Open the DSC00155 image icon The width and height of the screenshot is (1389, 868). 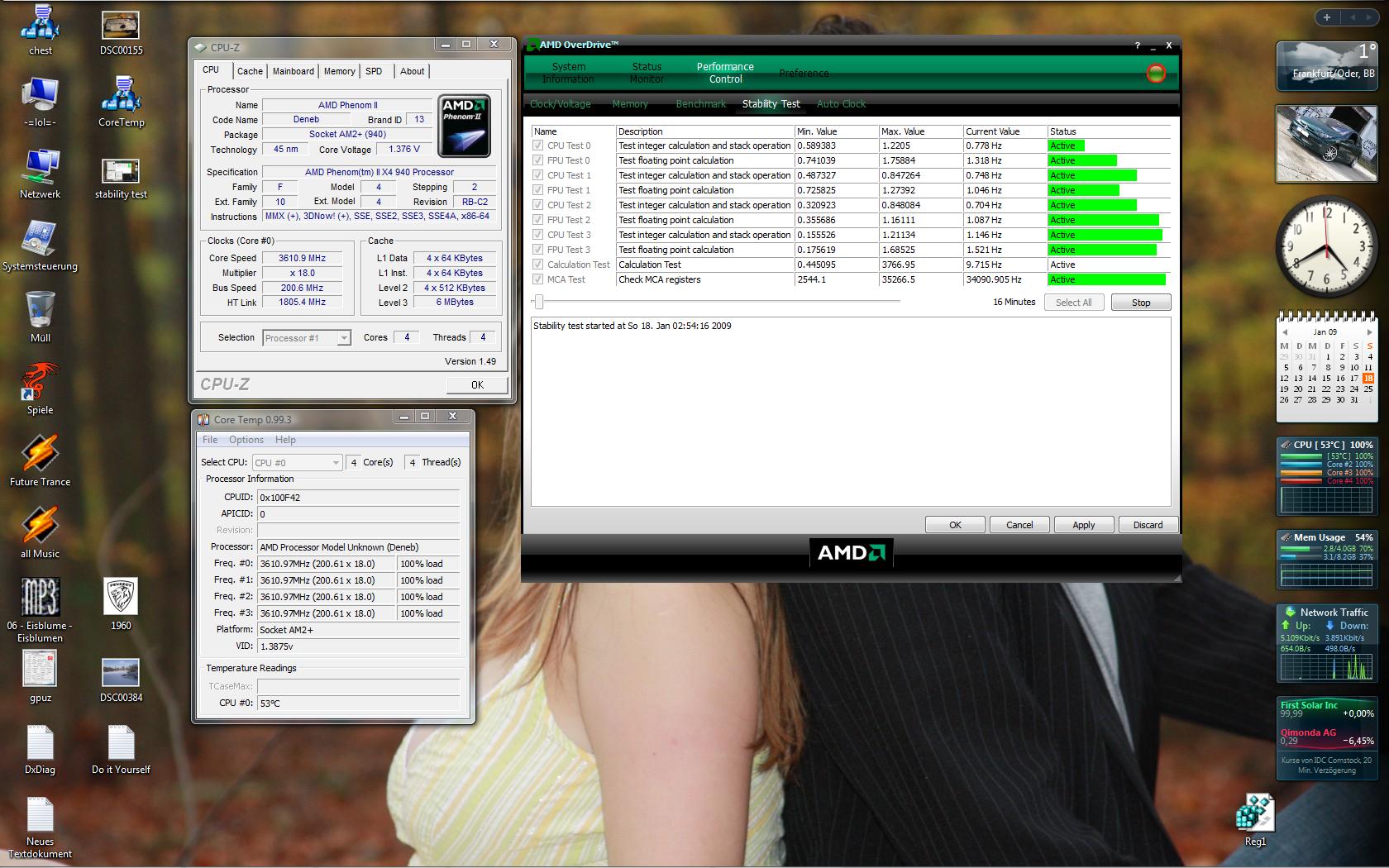(x=121, y=31)
